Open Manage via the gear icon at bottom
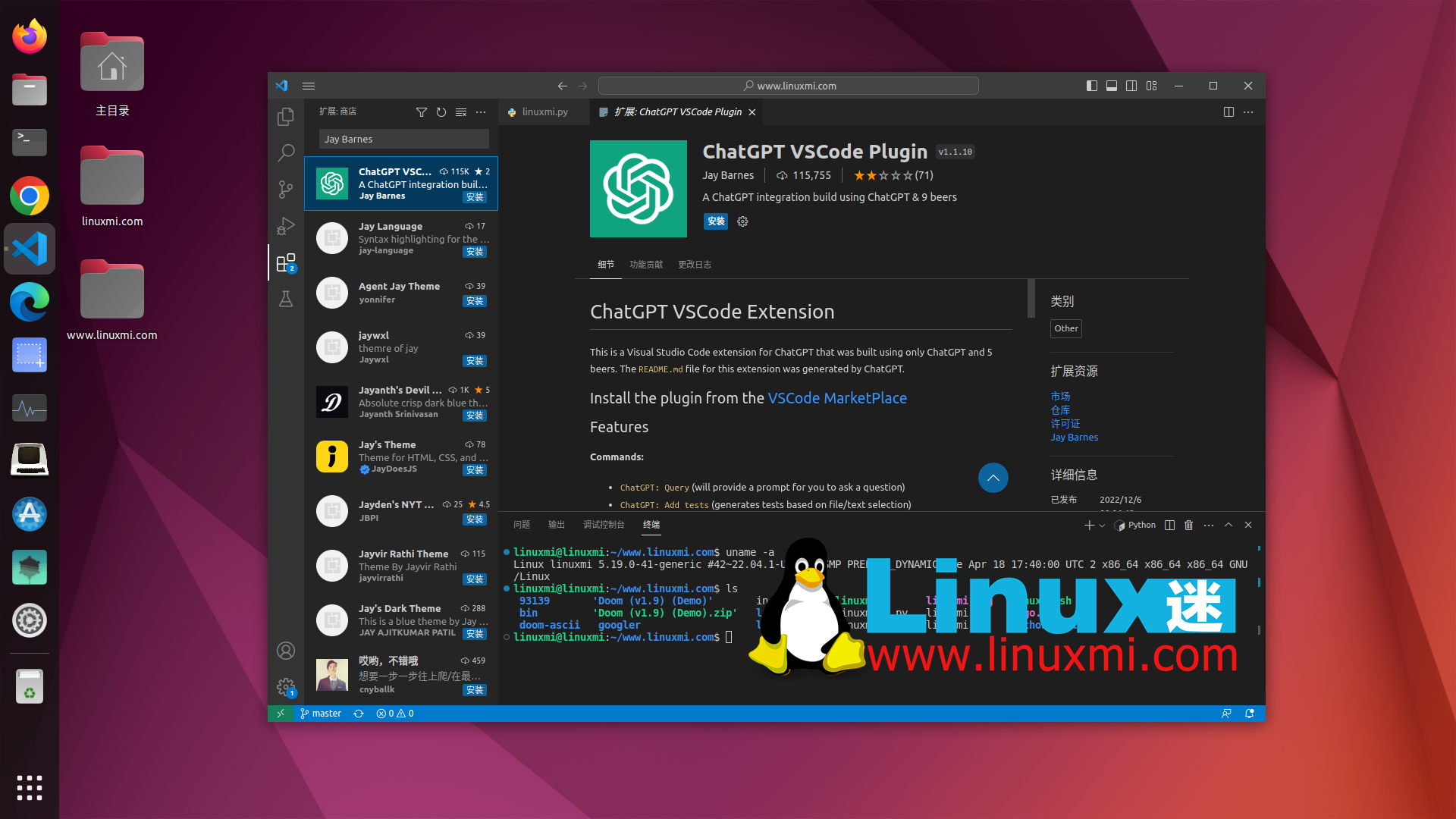1456x819 pixels. [286, 686]
